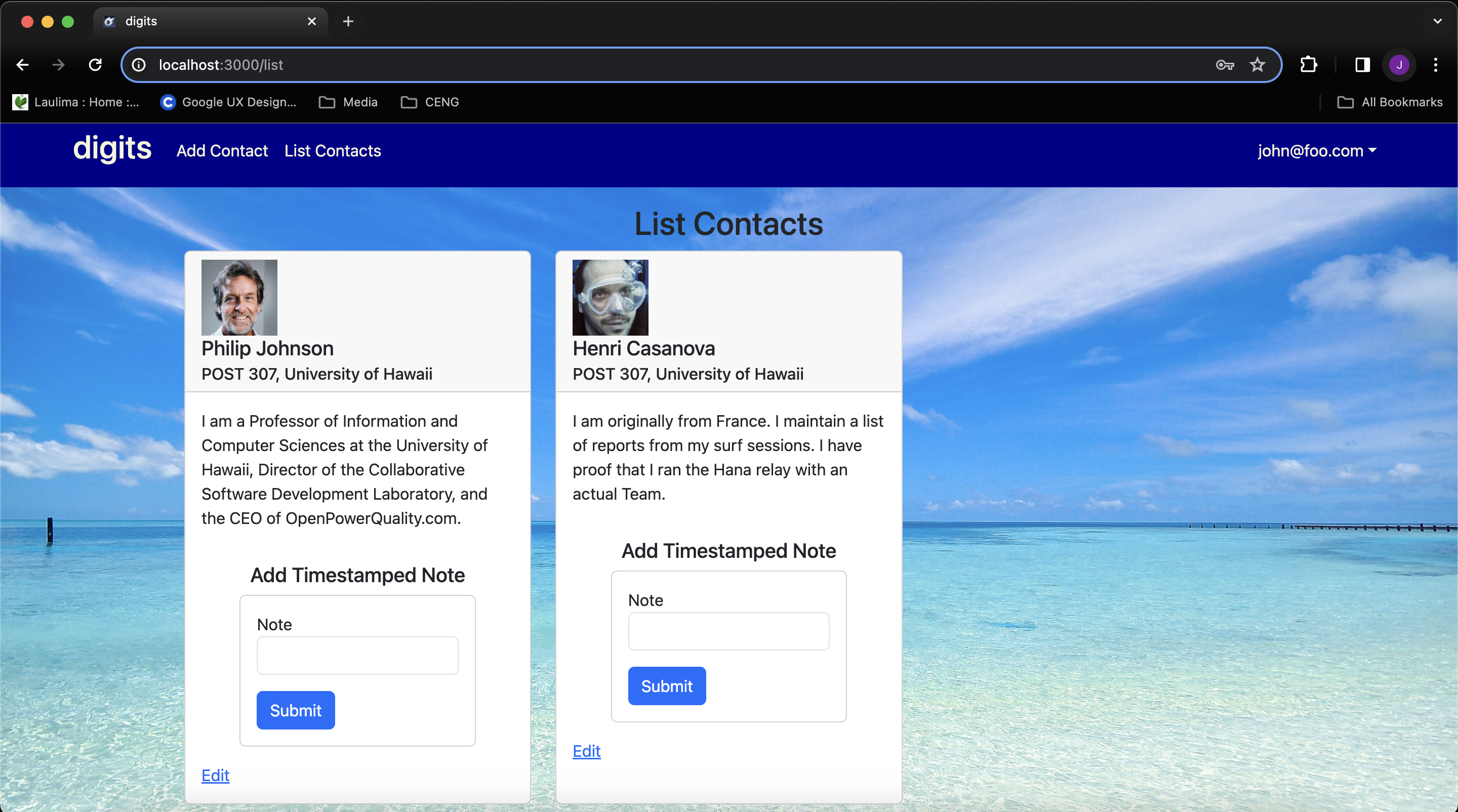This screenshot has height=812, width=1458.
Task: Click the Edit link for Philip Johnson
Action: click(215, 775)
